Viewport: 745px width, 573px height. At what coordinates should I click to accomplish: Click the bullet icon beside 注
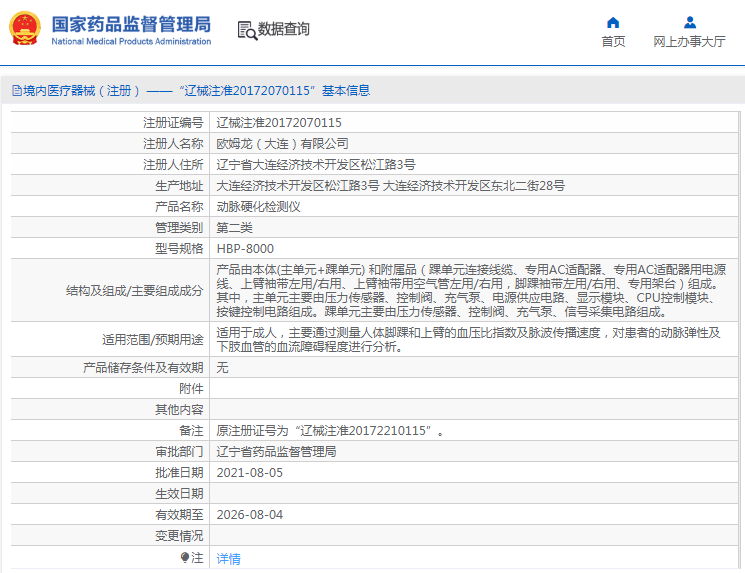(185, 557)
